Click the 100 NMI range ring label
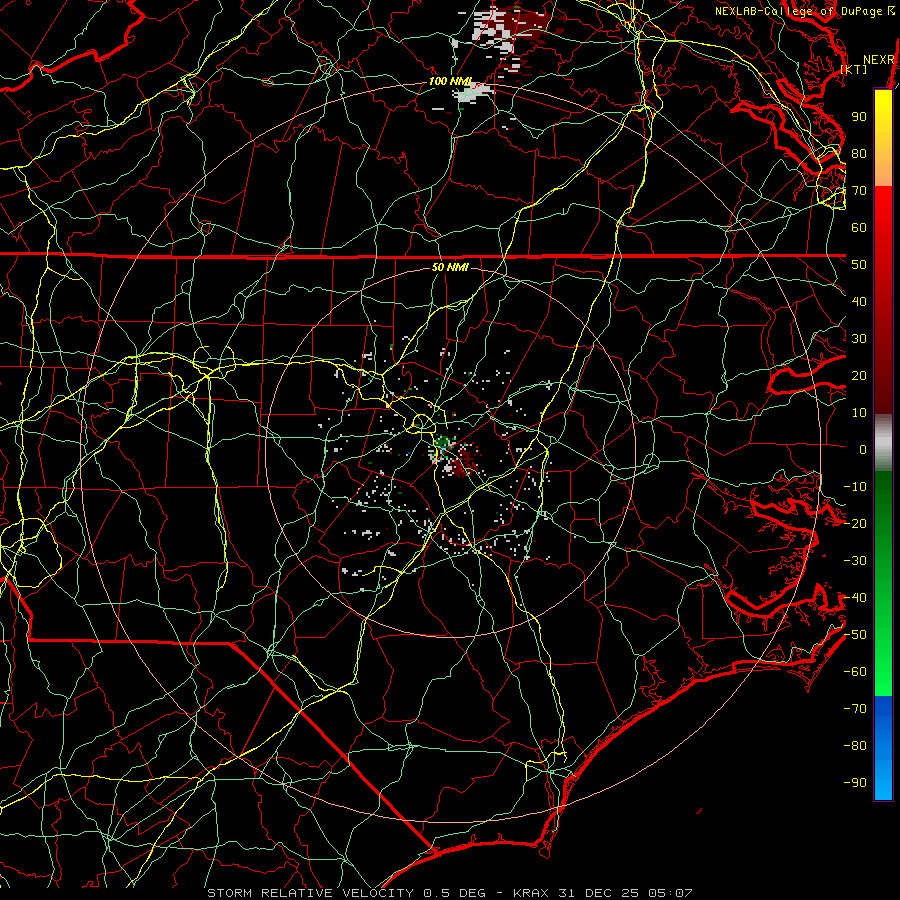This screenshot has width=900, height=900. tap(450, 82)
